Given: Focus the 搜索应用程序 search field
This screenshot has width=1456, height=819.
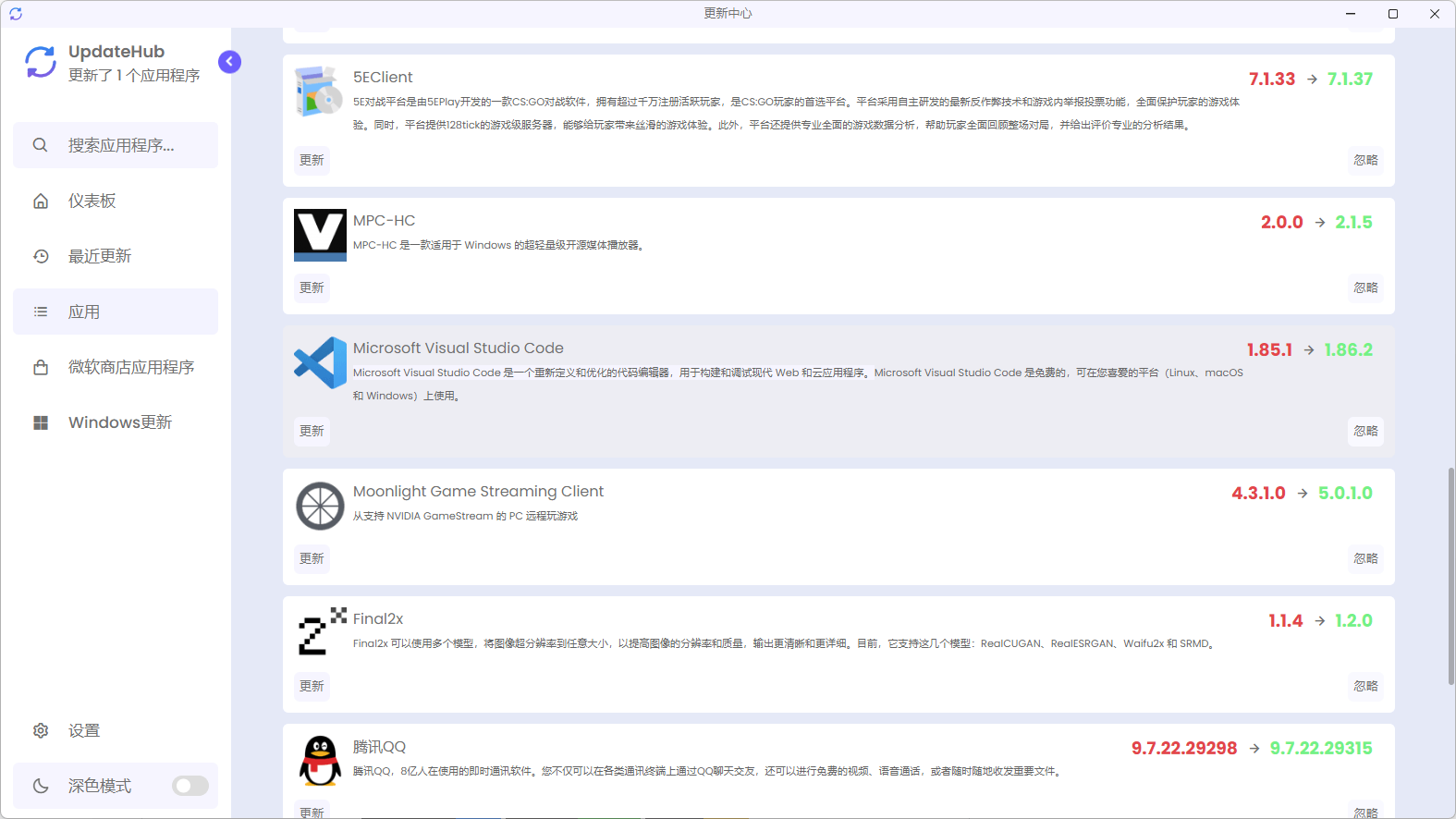Looking at the screenshot, I should (116, 145).
